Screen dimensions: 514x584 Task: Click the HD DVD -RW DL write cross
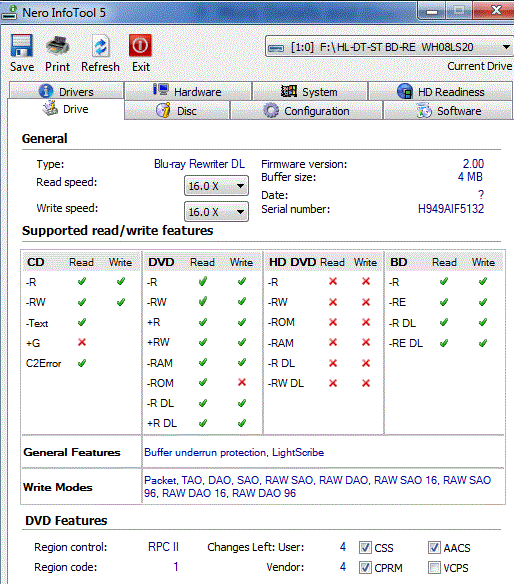(366, 383)
